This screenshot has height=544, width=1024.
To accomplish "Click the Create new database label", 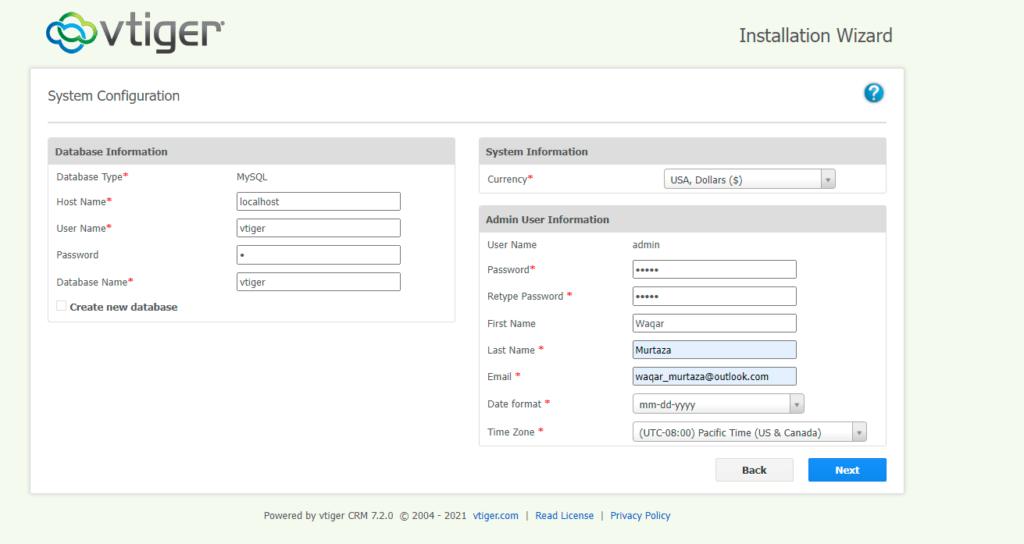I will pyautogui.click(x=123, y=307).
